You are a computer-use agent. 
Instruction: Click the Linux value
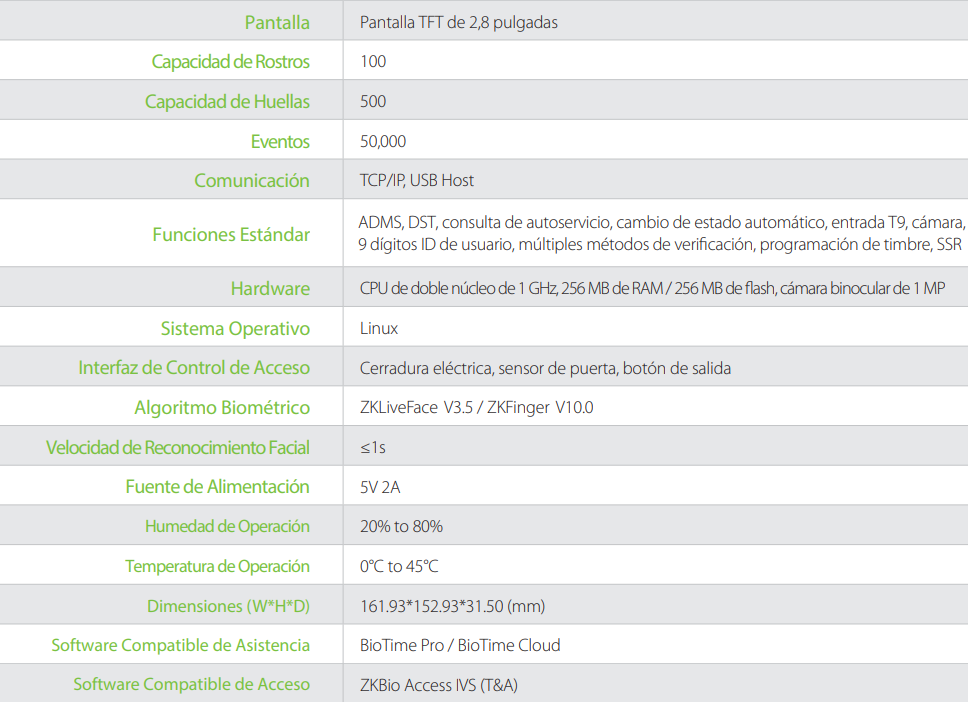point(379,328)
